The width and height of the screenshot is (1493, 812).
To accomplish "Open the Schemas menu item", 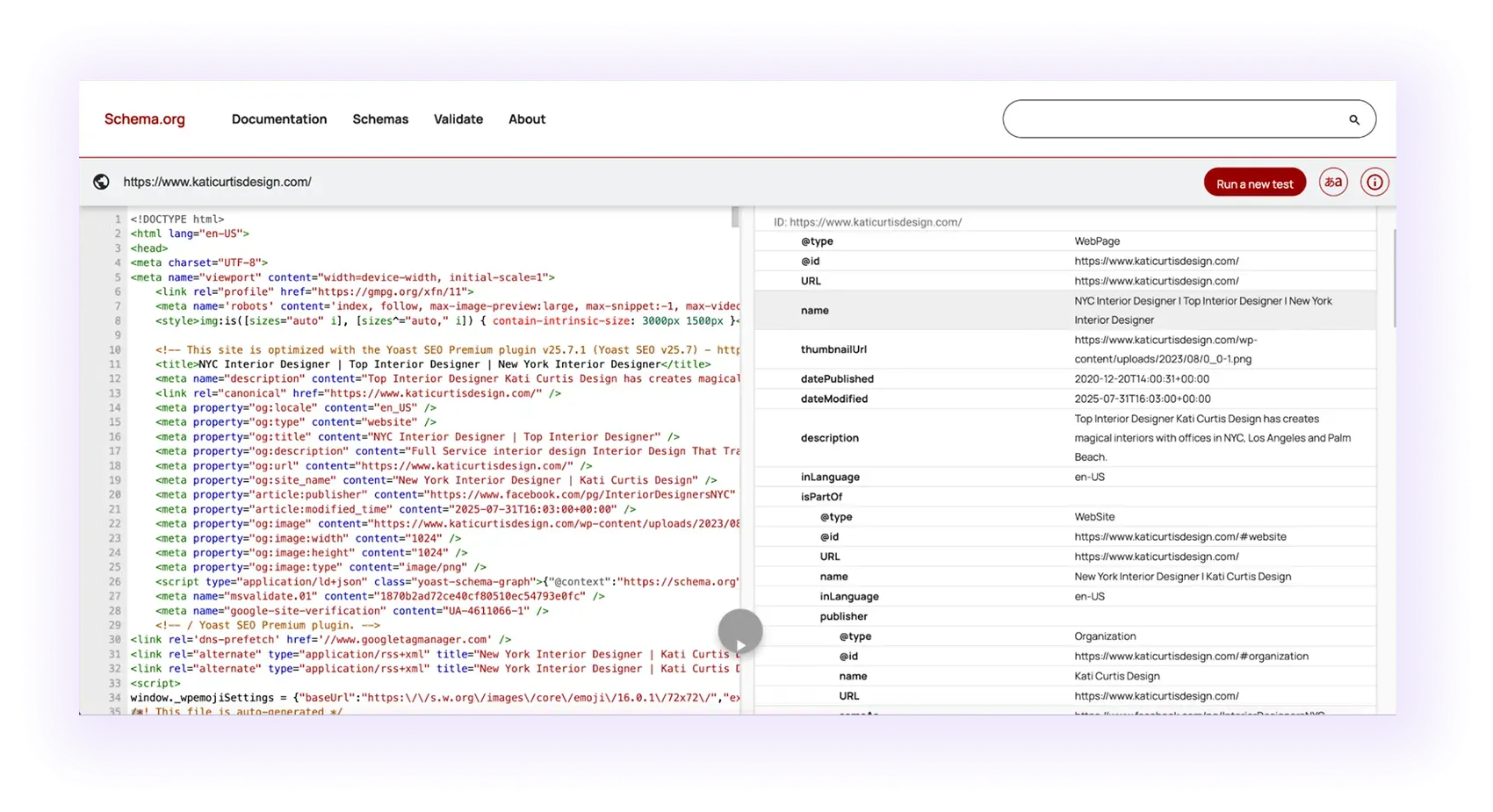I will click(380, 119).
